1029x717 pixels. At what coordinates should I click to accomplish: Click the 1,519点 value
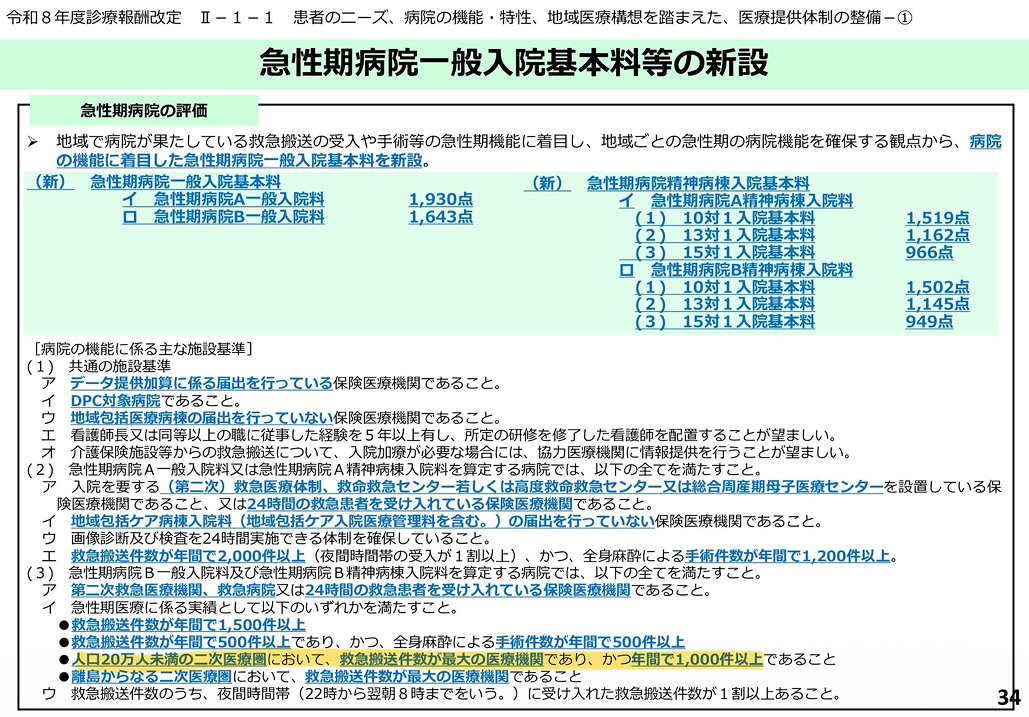point(937,218)
